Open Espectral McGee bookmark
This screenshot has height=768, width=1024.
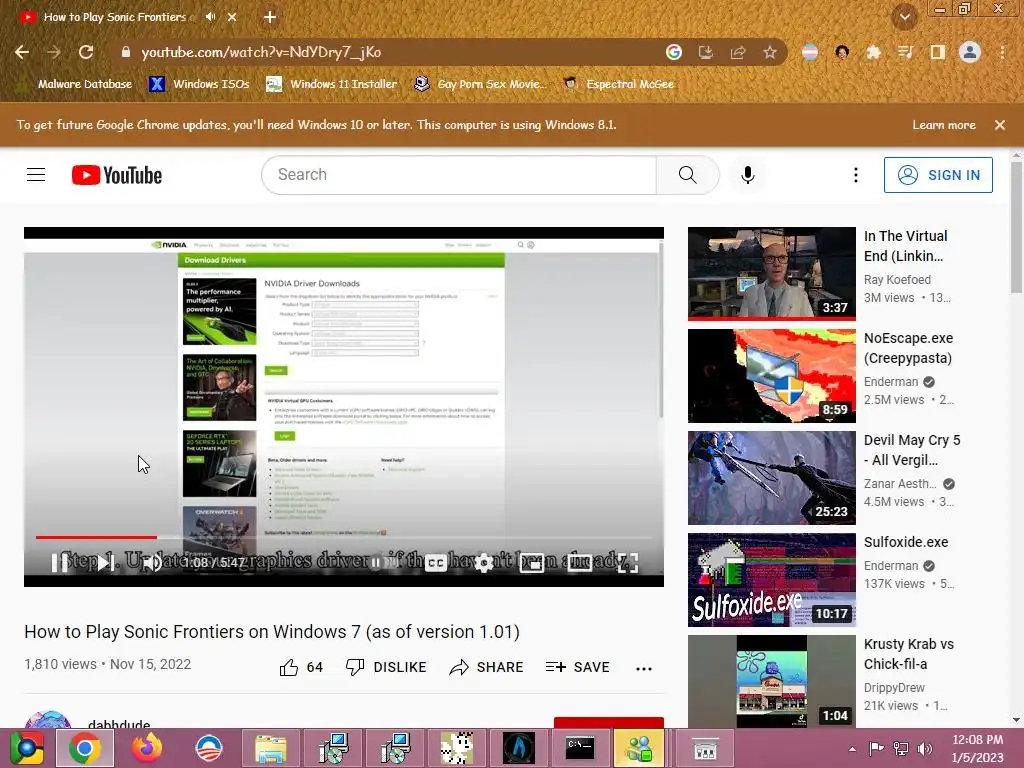point(618,84)
